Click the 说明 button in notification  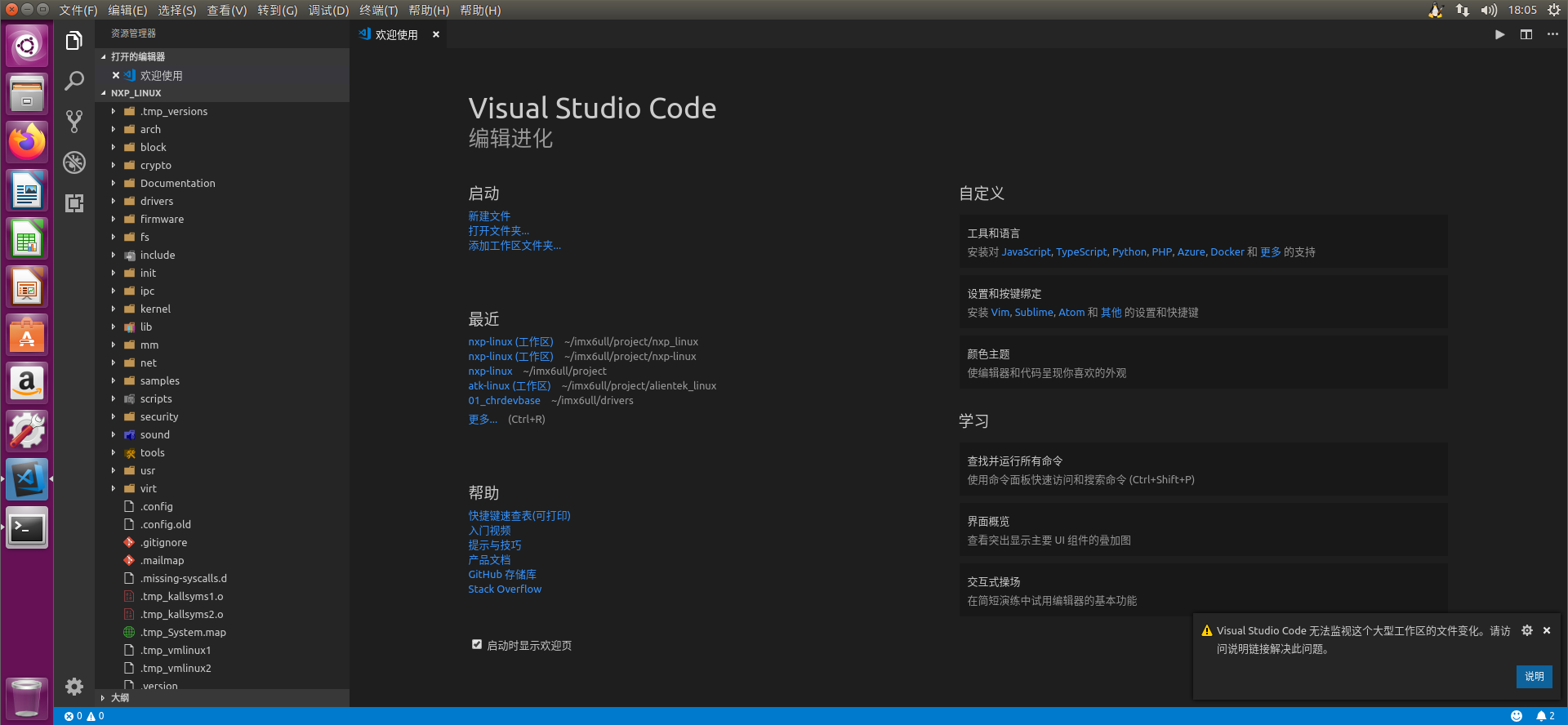click(x=1535, y=676)
